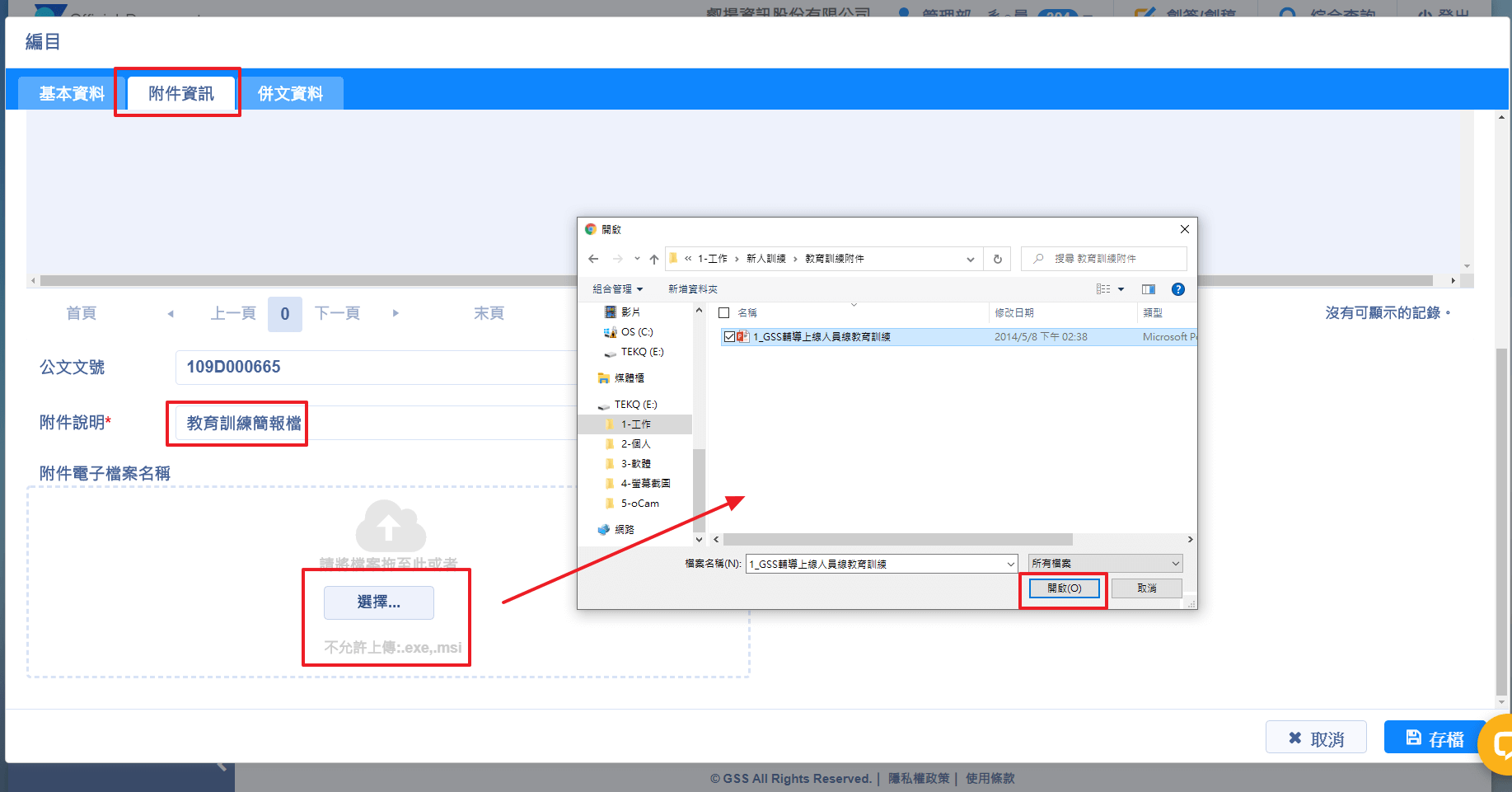Switch to the 基本資料 tab
The width and height of the screenshot is (1512, 792).
(x=72, y=94)
